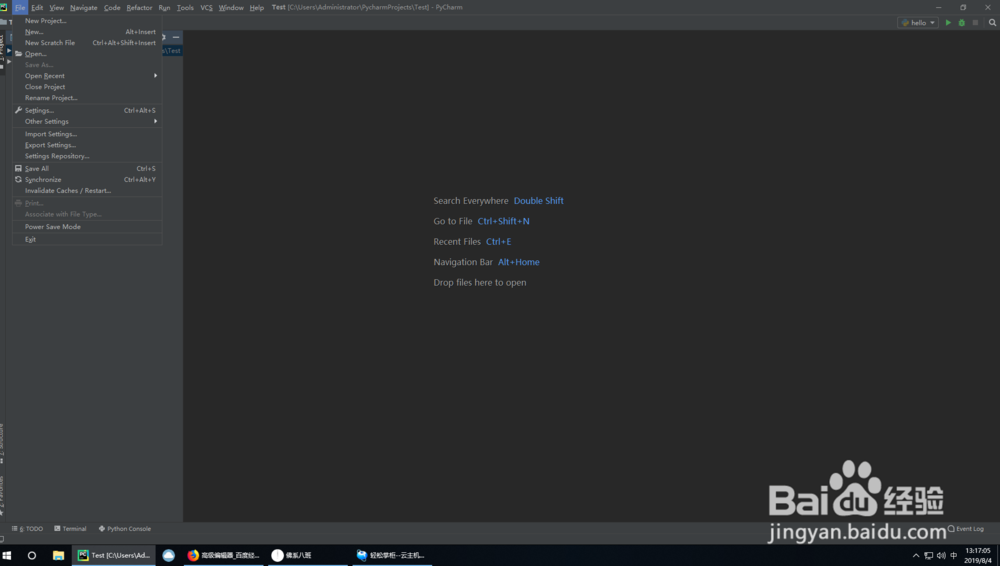Click the network tray icon
The image size is (1000, 566).
pyautogui.click(x=929, y=555)
